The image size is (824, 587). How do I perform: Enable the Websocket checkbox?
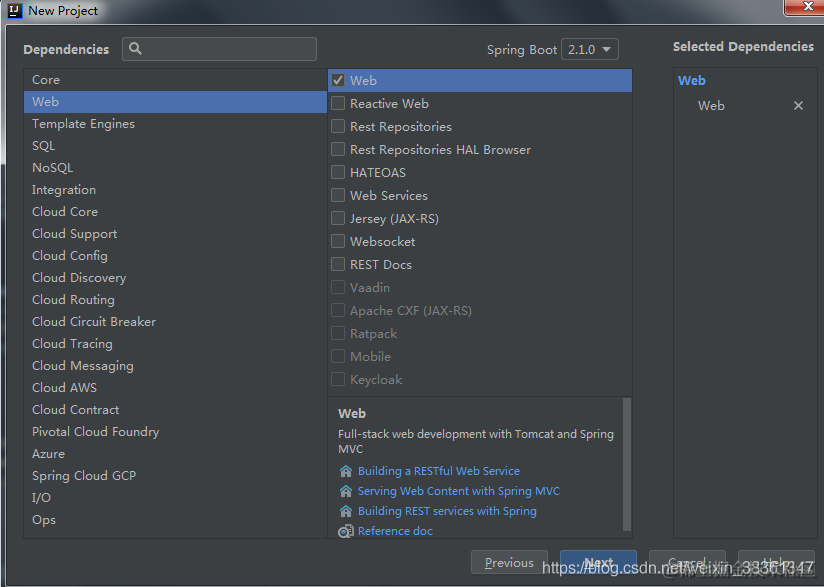click(338, 241)
